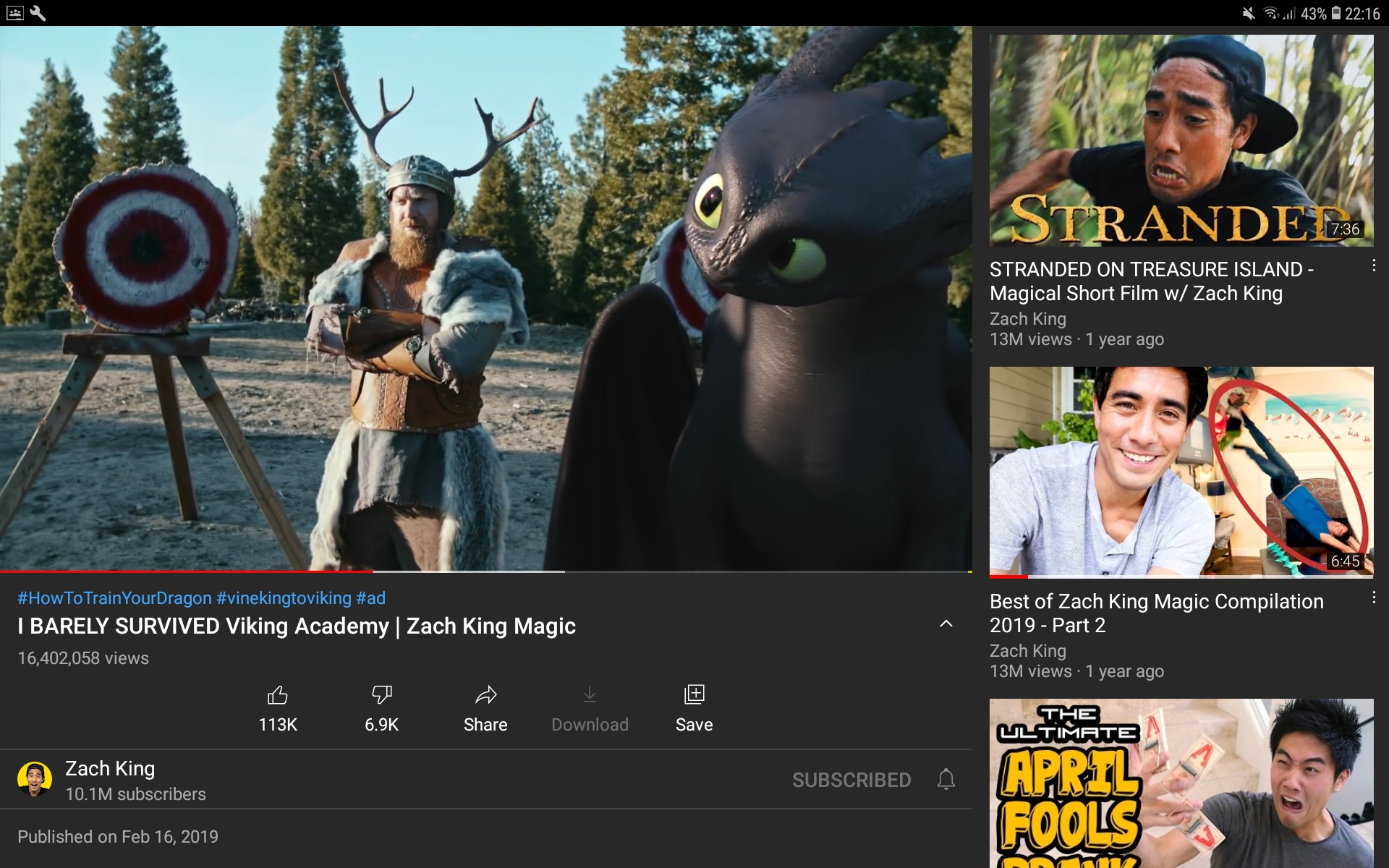This screenshot has height=868, width=1389.
Task: Open options menu for Best of Zach King Compilation
Action: tap(1373, 598)
